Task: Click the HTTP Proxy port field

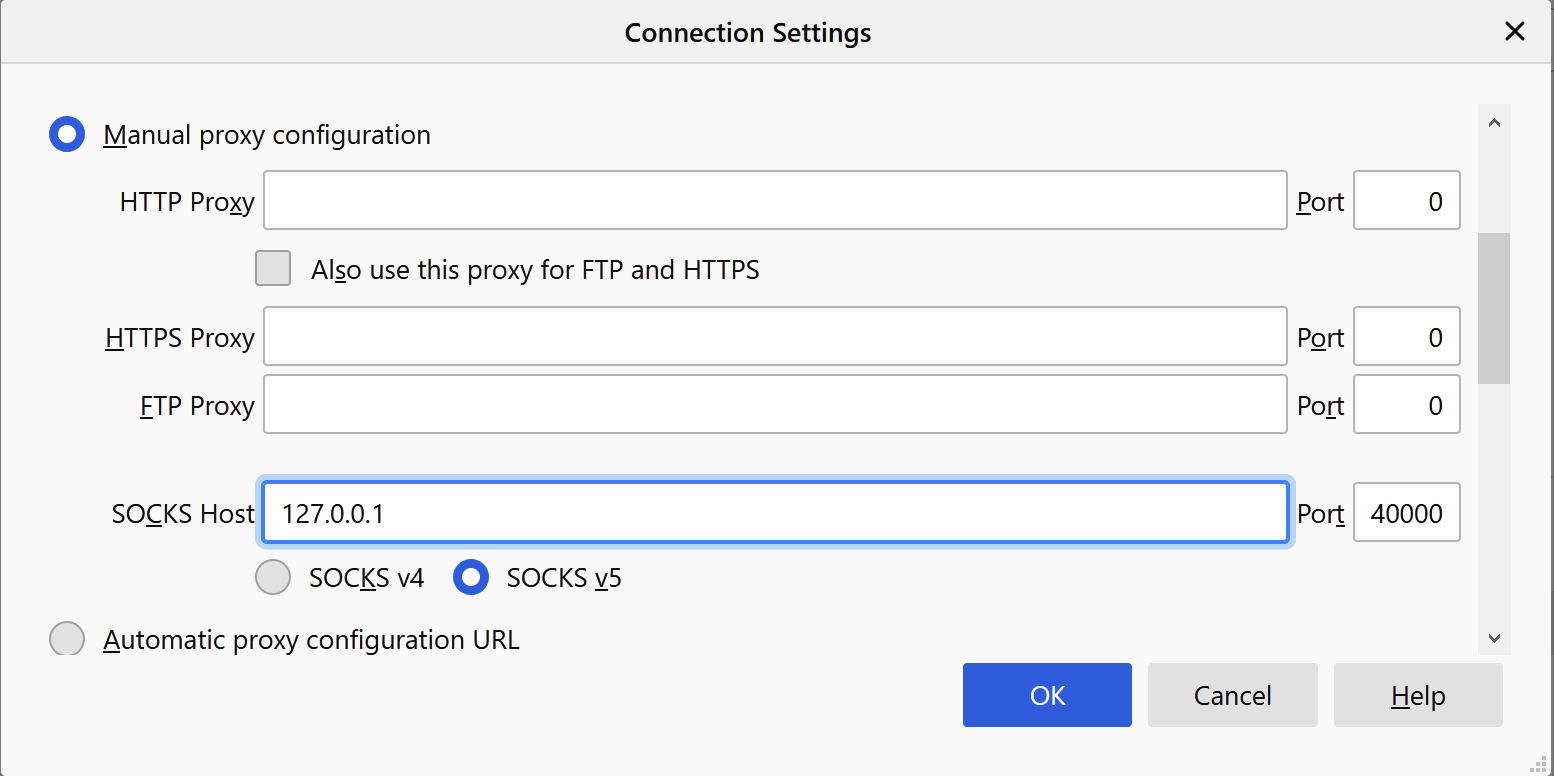Action: click(1406, 201)
